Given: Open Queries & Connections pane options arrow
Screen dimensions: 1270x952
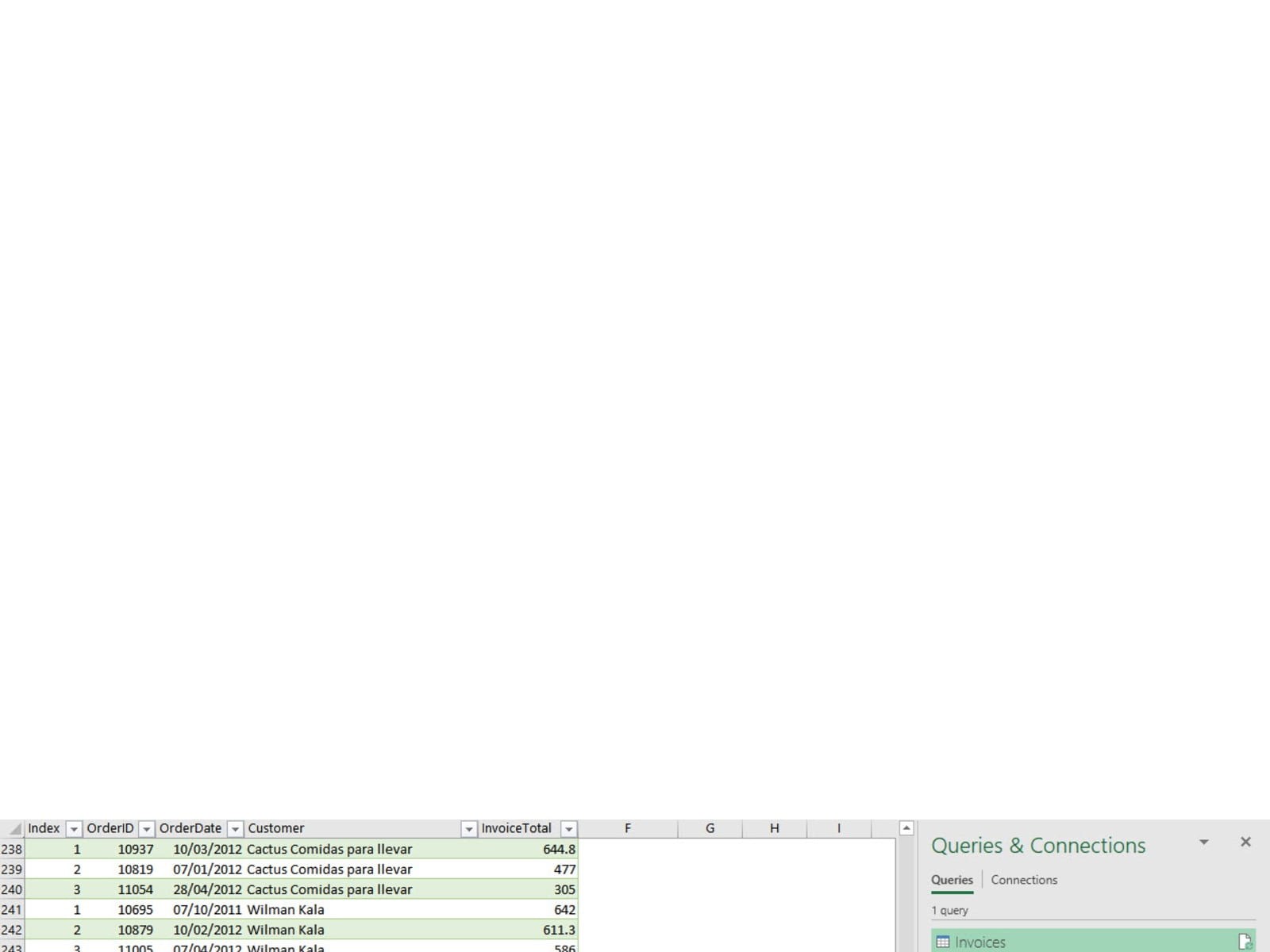Looking at the screenshot, I should pos(1203,842).
